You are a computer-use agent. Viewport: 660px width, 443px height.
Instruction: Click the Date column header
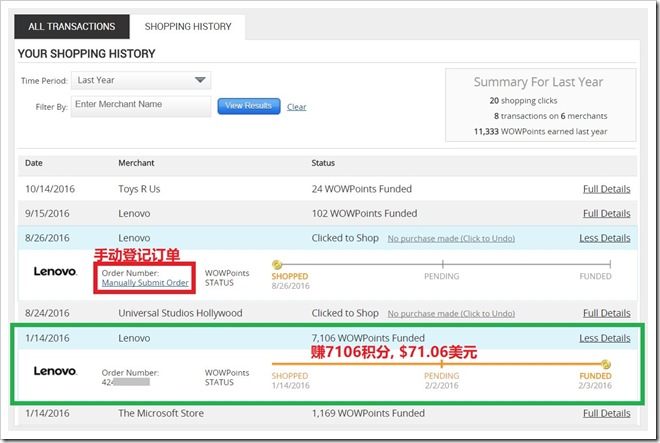pos(34,163)
